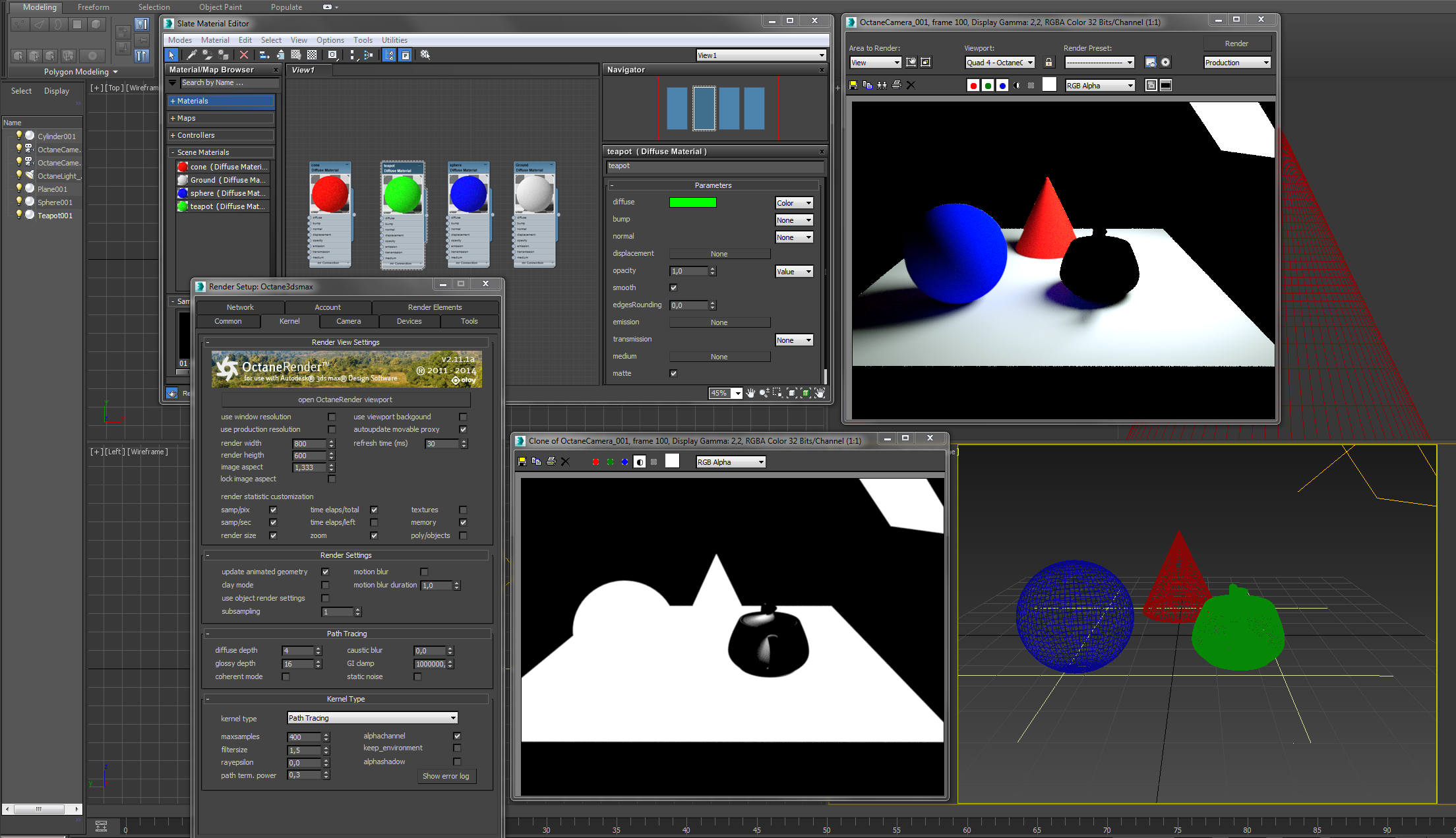Select the eyedropper pick material tool

click(192, 55)
